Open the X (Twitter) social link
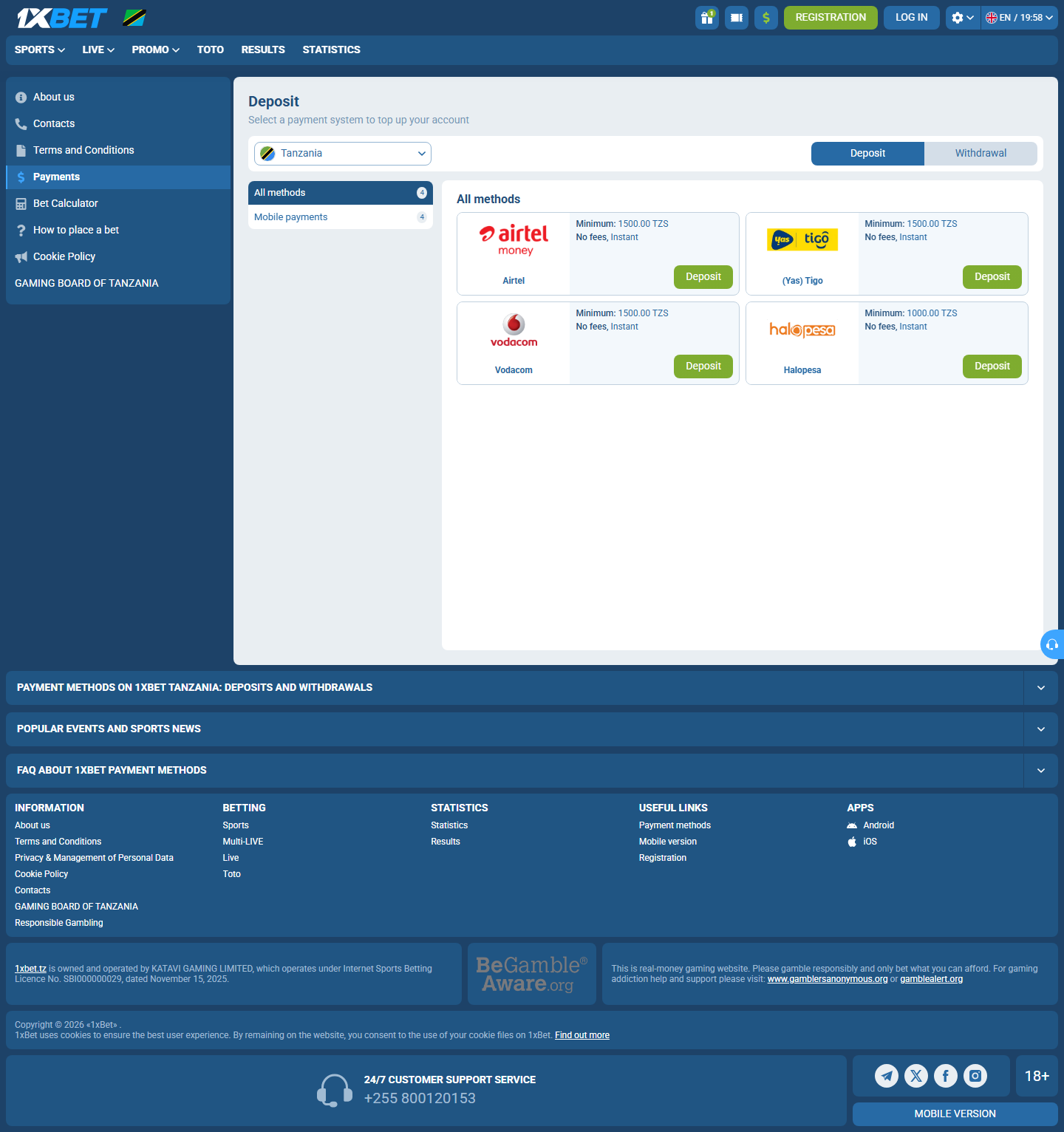The height and width of the screenshot is (1132, 1064). coord(916,1076)
